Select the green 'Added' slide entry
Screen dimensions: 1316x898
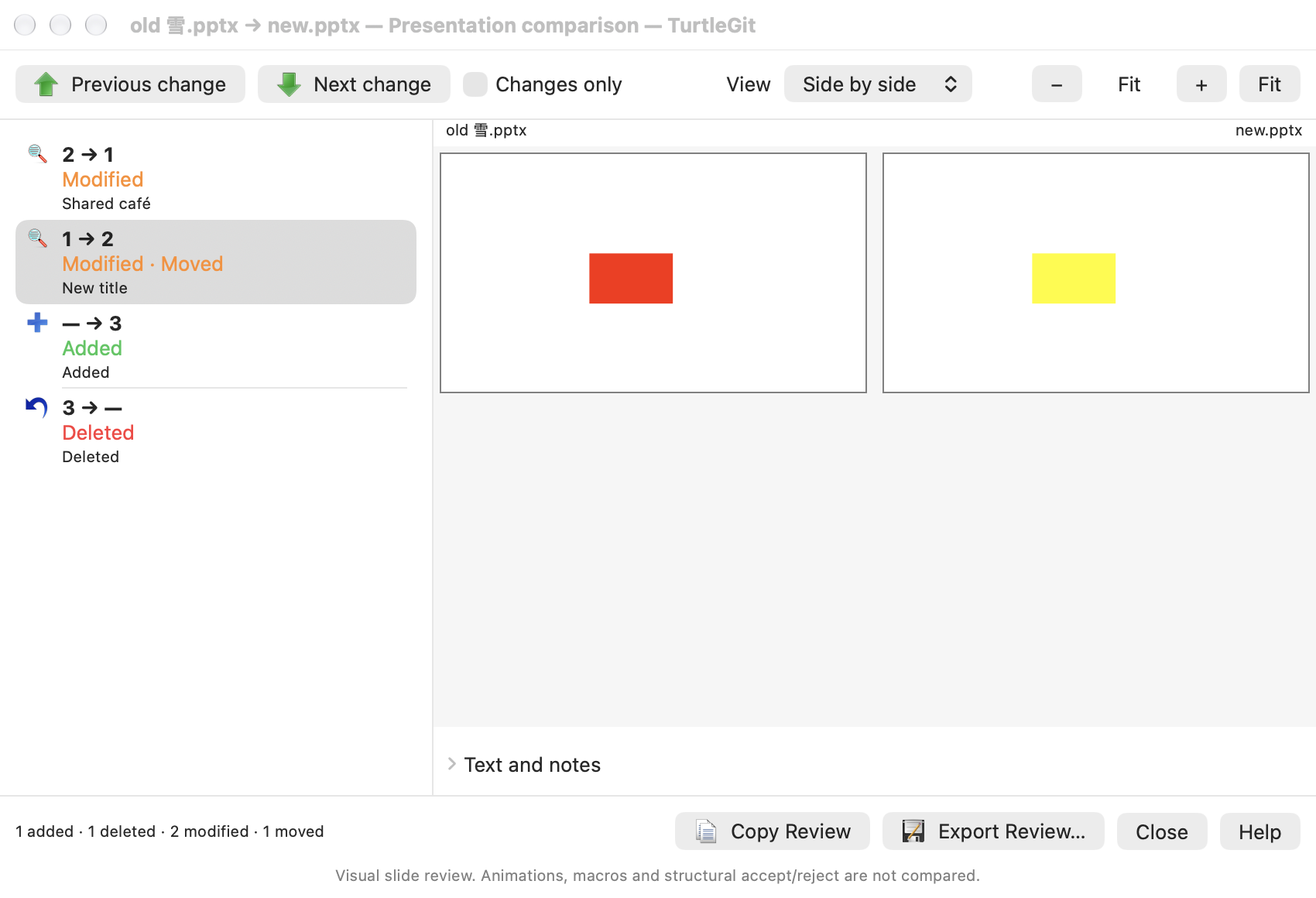pyautogui.click(x=216, y=347)
